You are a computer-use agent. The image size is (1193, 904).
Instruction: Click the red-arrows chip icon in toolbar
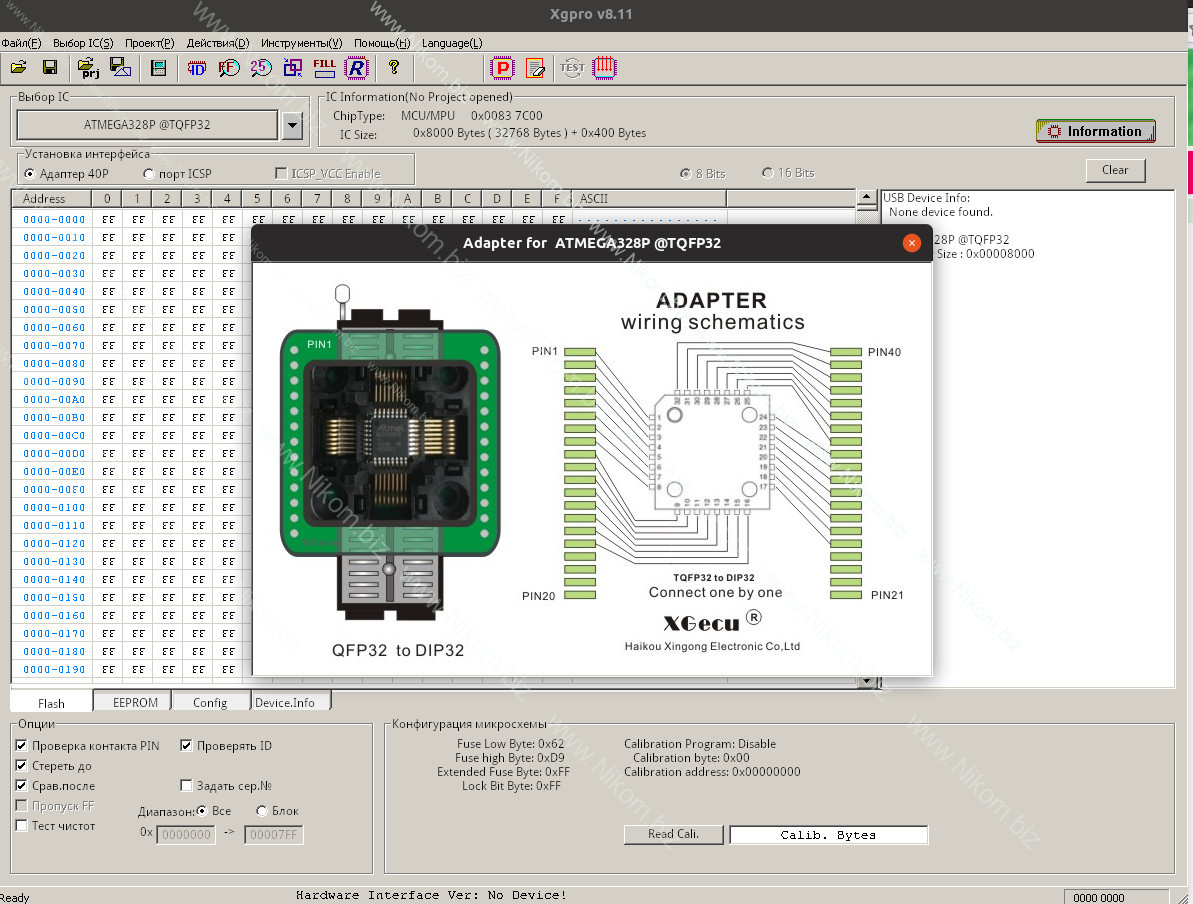(604, 68)
